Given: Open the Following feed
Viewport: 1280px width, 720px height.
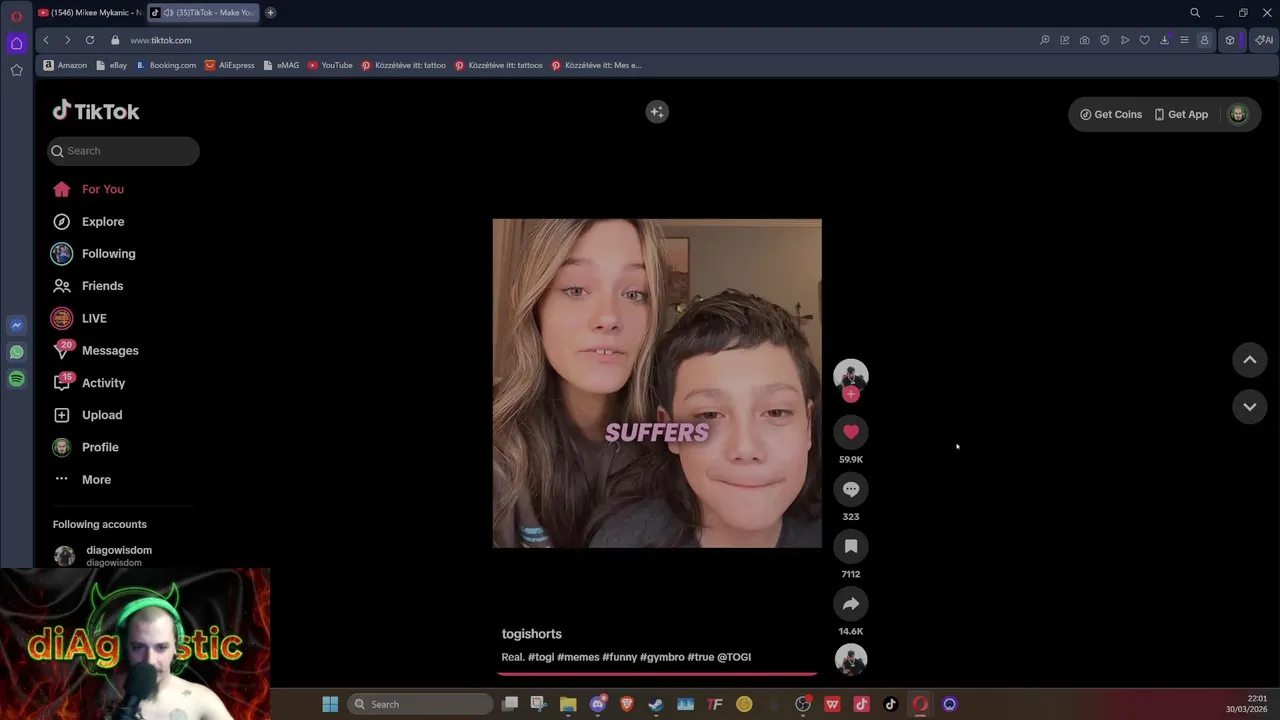Looking at the screenshot, I should pos(94,254).
